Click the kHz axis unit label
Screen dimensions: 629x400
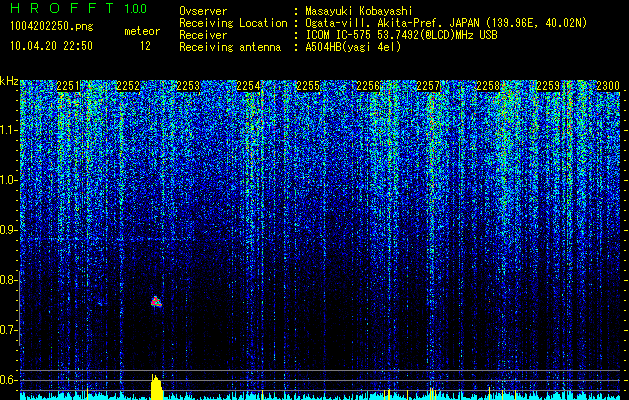pyautogui.click(x=9, y=81)
